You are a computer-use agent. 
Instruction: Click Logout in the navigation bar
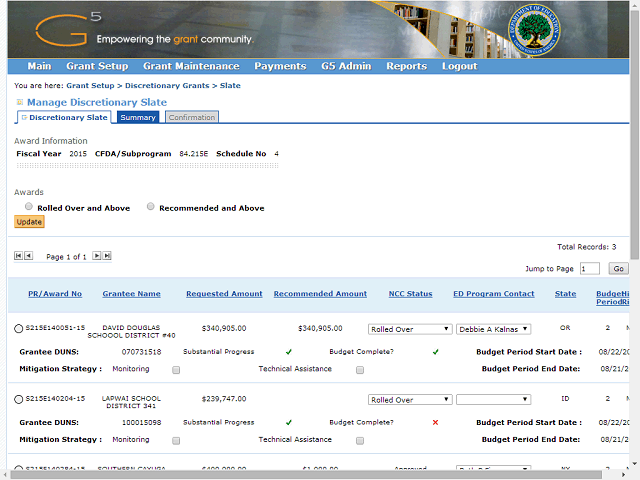[460, 66]
